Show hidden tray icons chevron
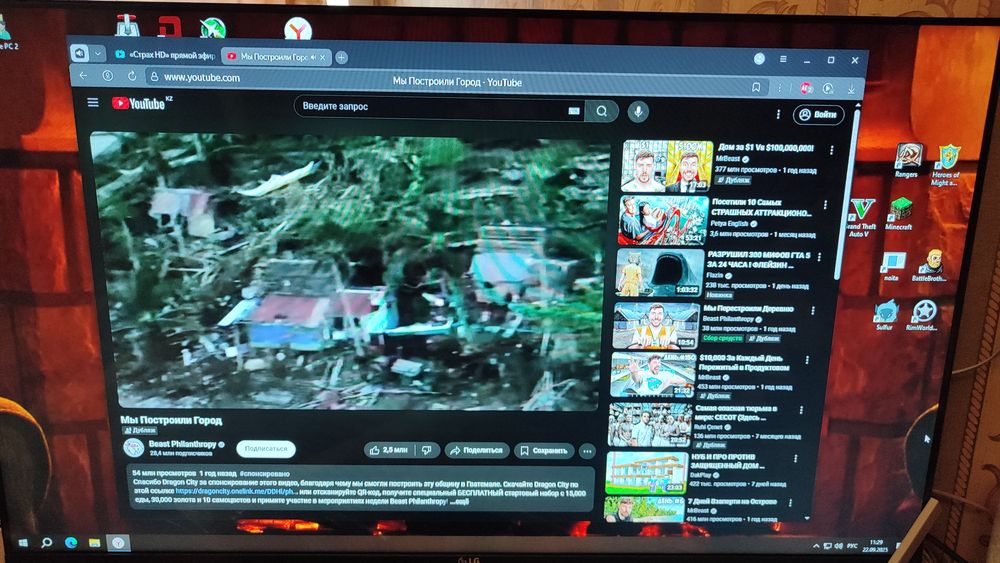Screen dimensions: 1000x563 tap(816, 546)
